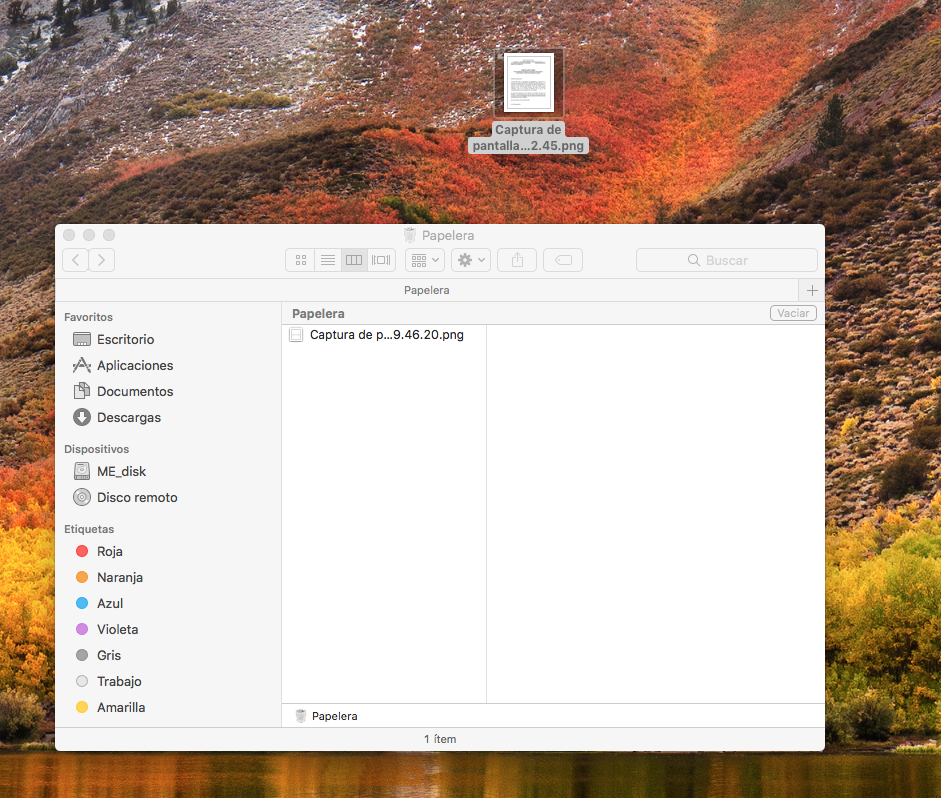The height and width of the screenshot is (798, 941).
Task: Click the Back navigation arrow
Action: (76, 260)
